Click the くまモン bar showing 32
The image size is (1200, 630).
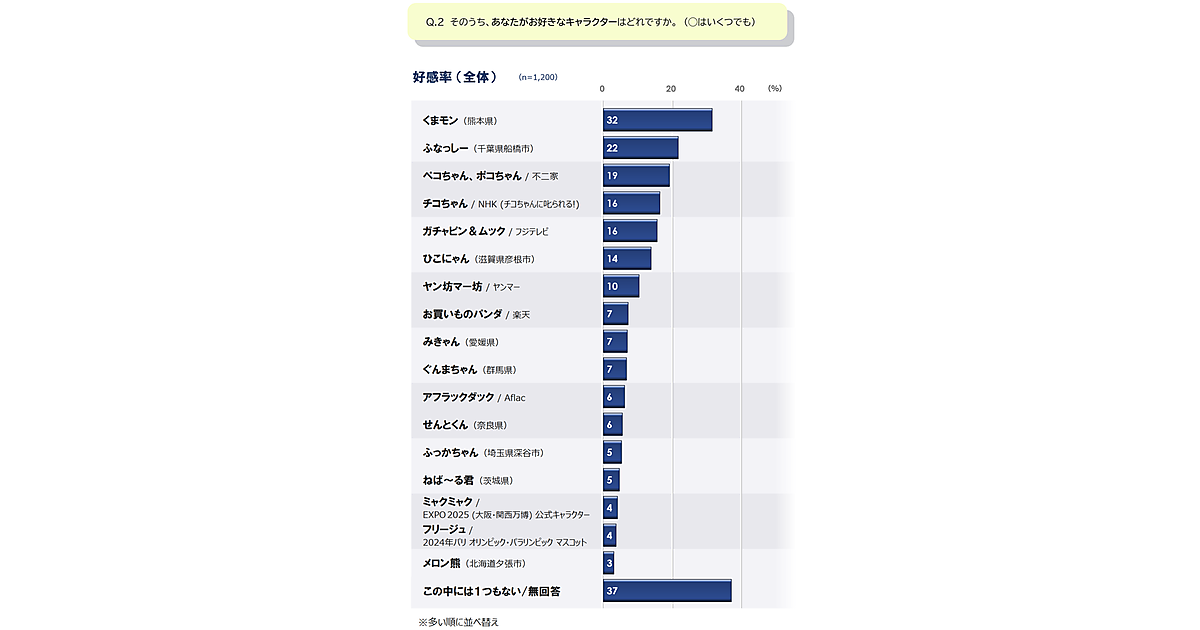[x=657, y=120]
